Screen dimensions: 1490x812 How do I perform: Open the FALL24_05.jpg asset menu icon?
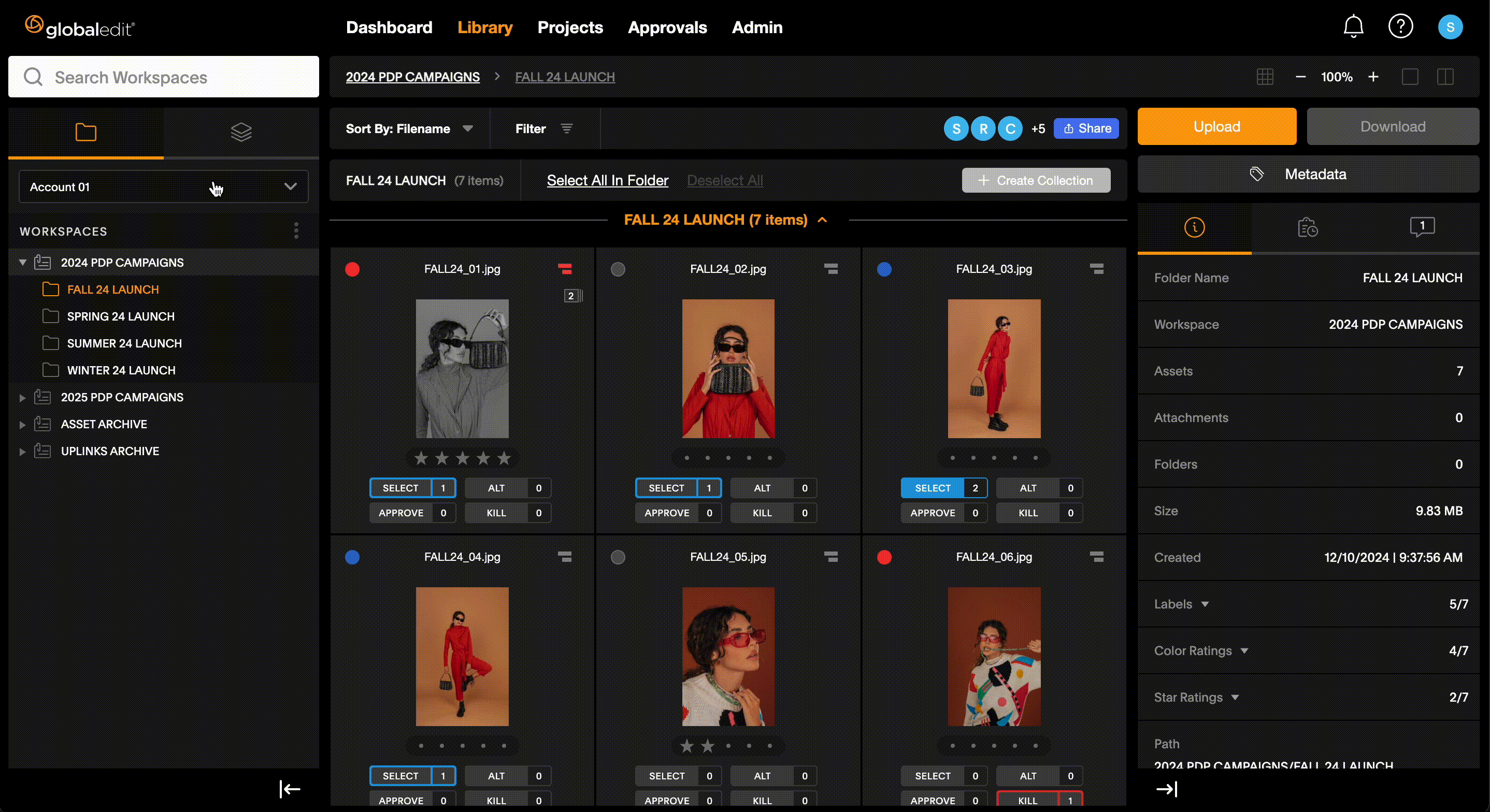(830, 556)
